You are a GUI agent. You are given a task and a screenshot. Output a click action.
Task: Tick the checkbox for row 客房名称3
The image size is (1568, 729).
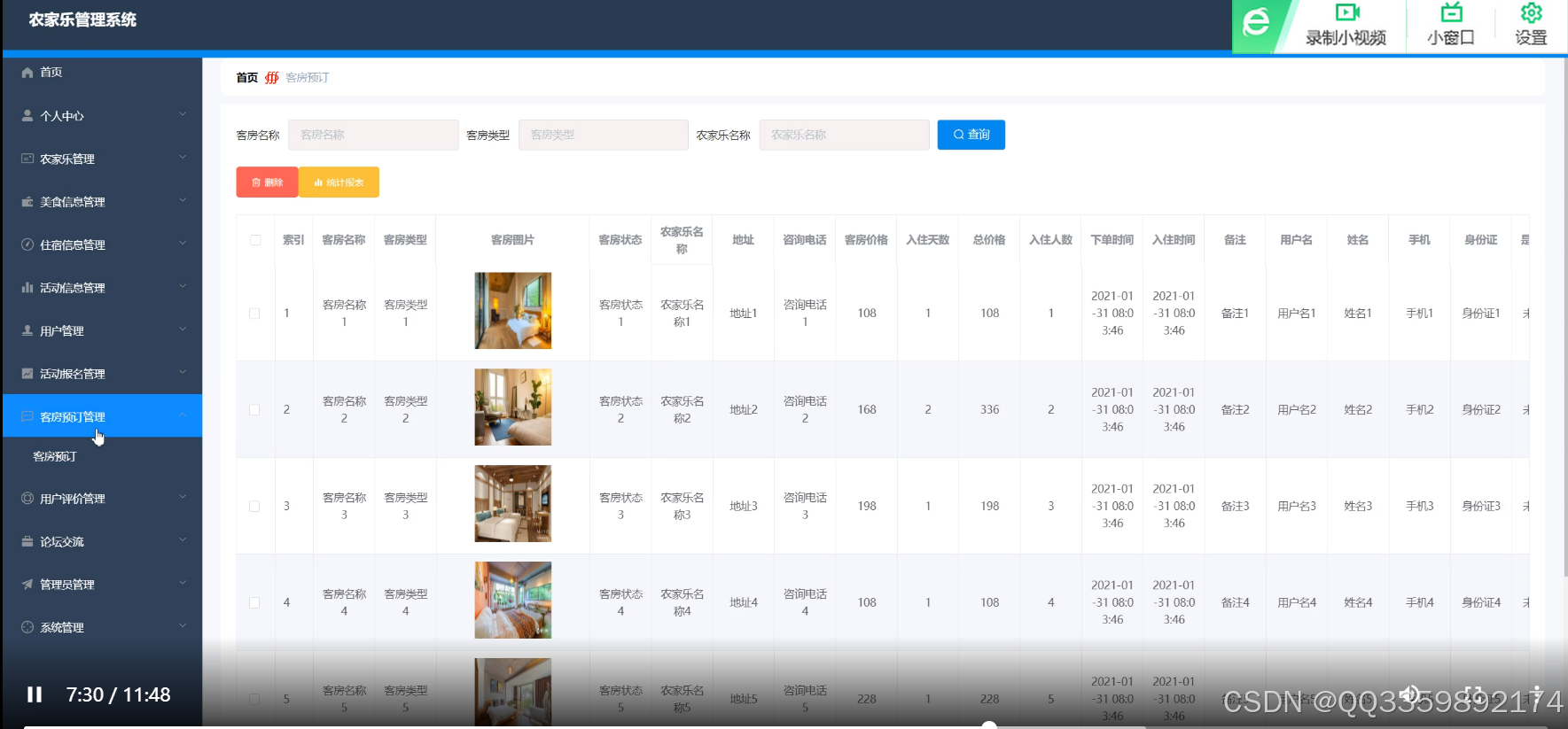click(254, 507)
